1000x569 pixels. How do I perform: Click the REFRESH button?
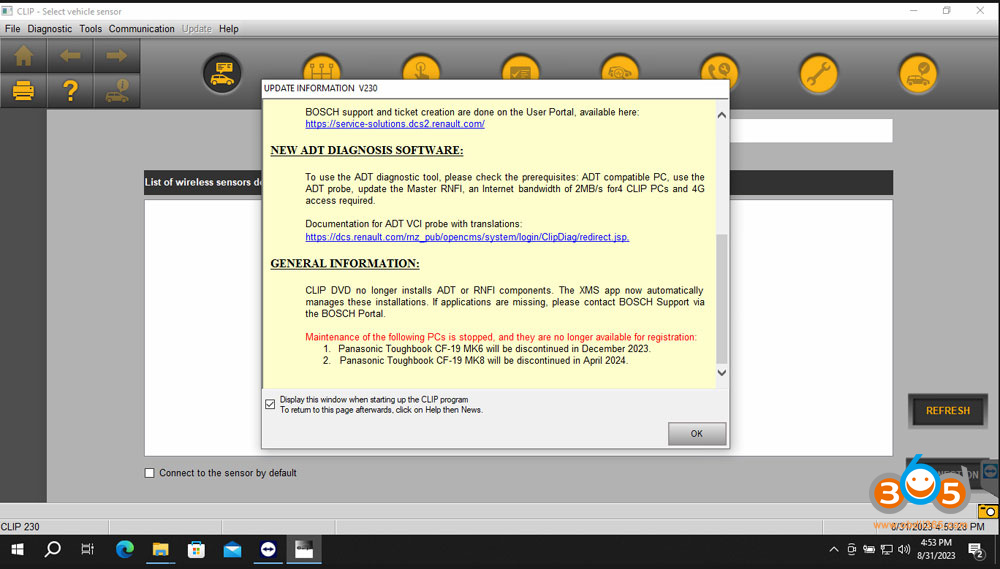(948, 411)
